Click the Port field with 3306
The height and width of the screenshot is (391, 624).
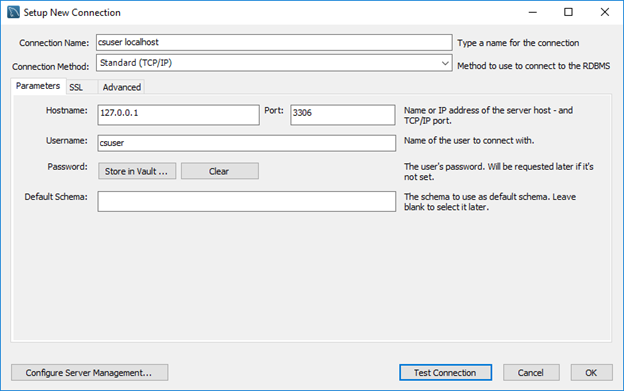343,115
